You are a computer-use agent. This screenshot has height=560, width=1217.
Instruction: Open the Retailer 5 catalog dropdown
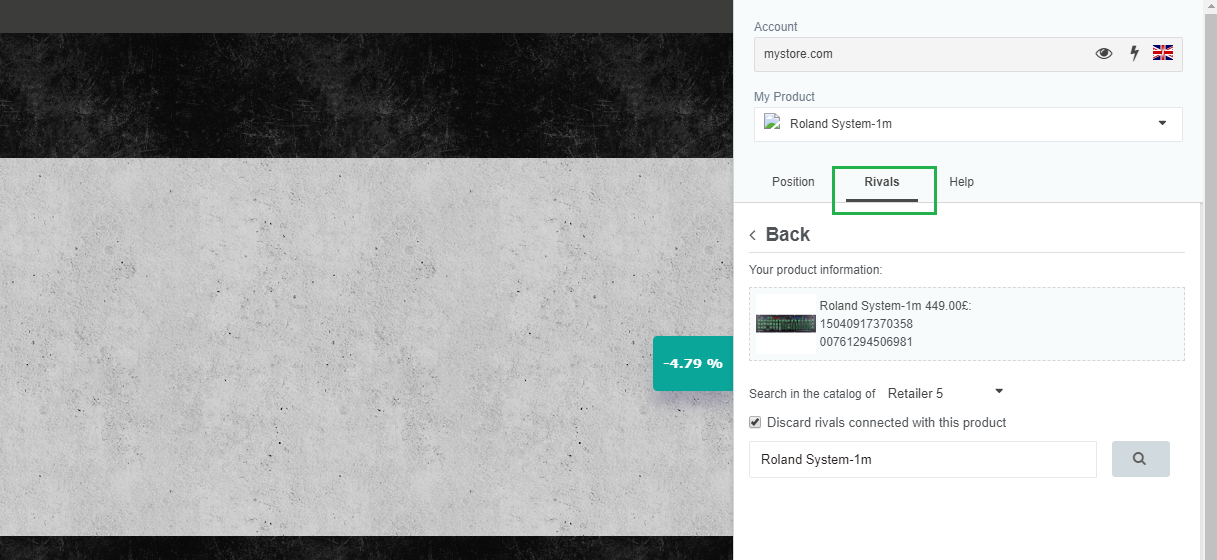coord(945,393)
